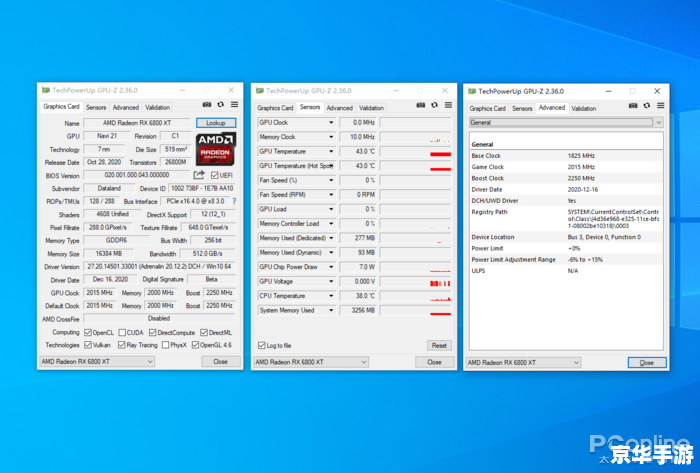Image resolution: width=700 pixels, height=473 pixels.
Task: Toggle DirectML checkbox
Action: [x=204, y=332]
